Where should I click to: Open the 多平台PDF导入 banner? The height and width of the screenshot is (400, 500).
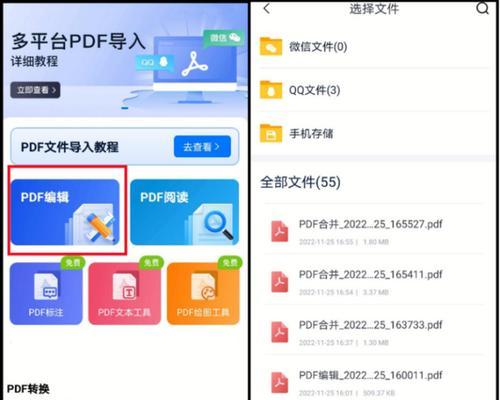[125, 60]
